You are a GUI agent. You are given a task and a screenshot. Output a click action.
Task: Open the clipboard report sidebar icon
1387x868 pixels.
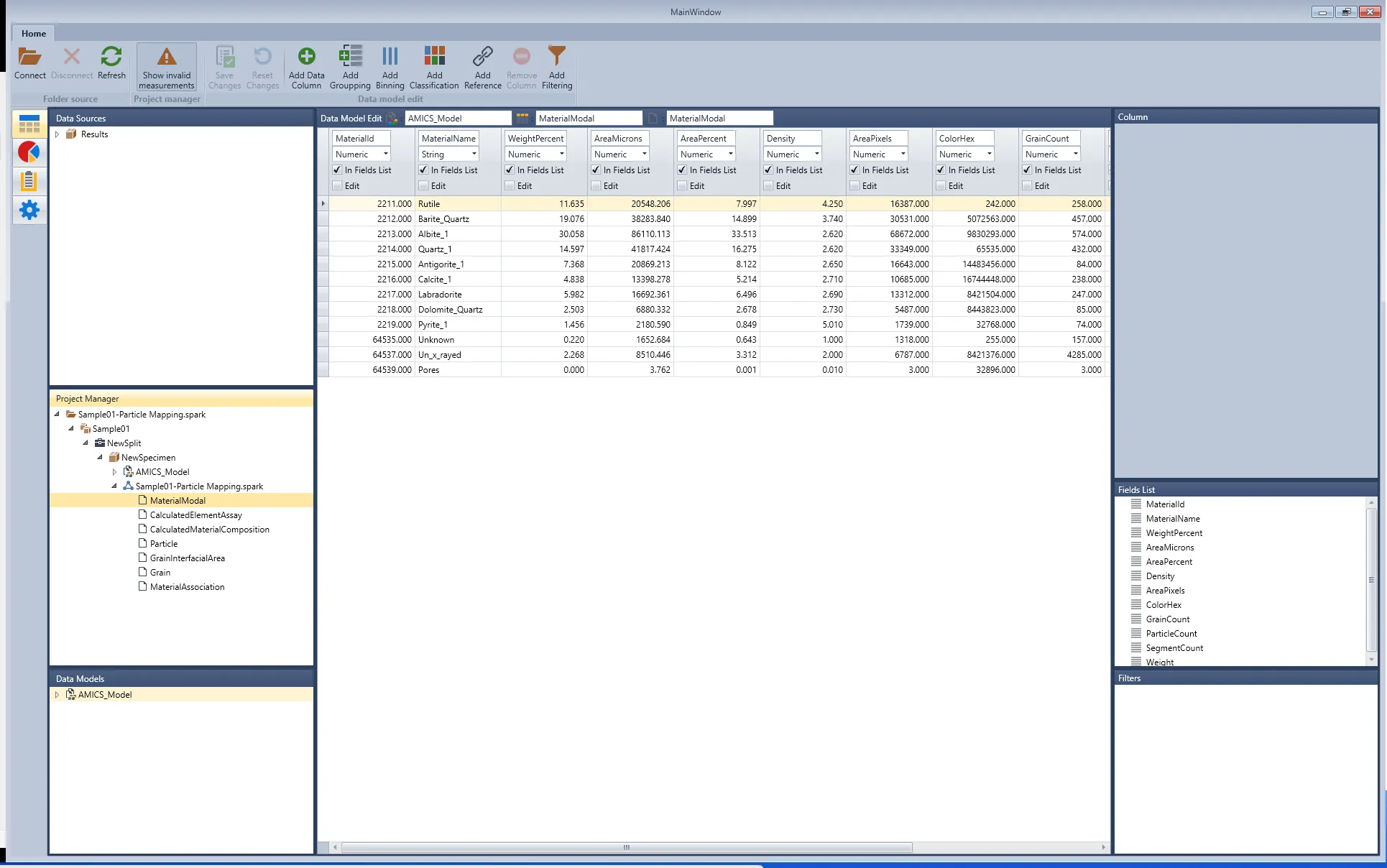29,181
